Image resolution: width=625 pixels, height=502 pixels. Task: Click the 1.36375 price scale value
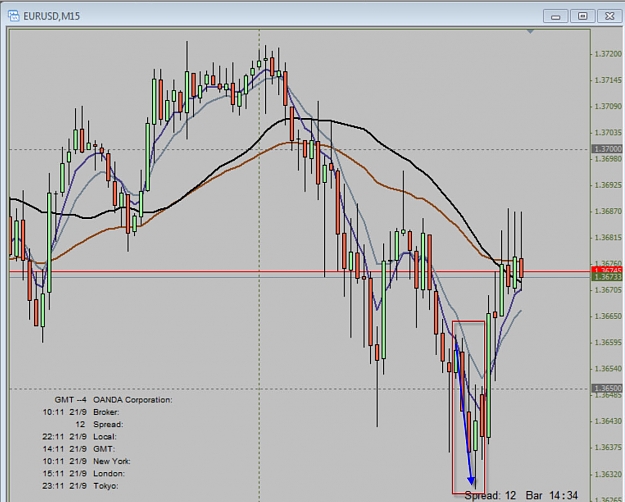coord(608,447)
